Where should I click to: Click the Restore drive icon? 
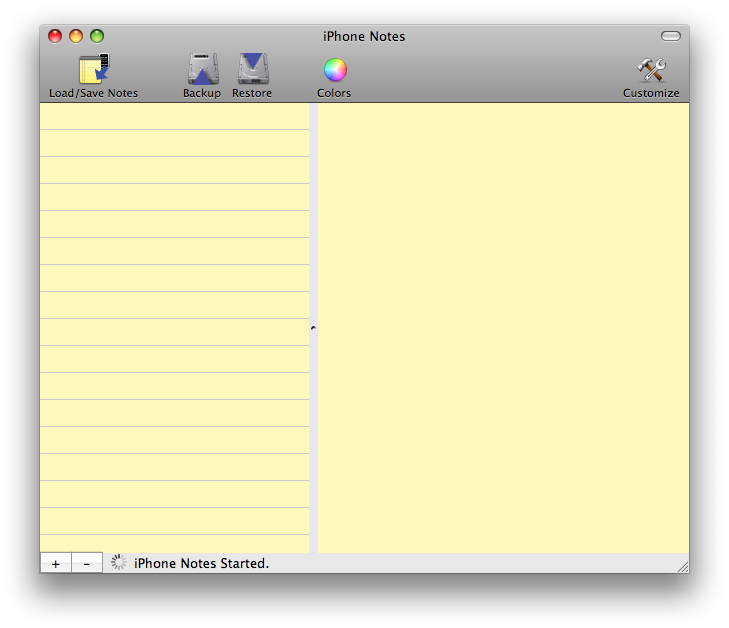[x=253, y=69]
